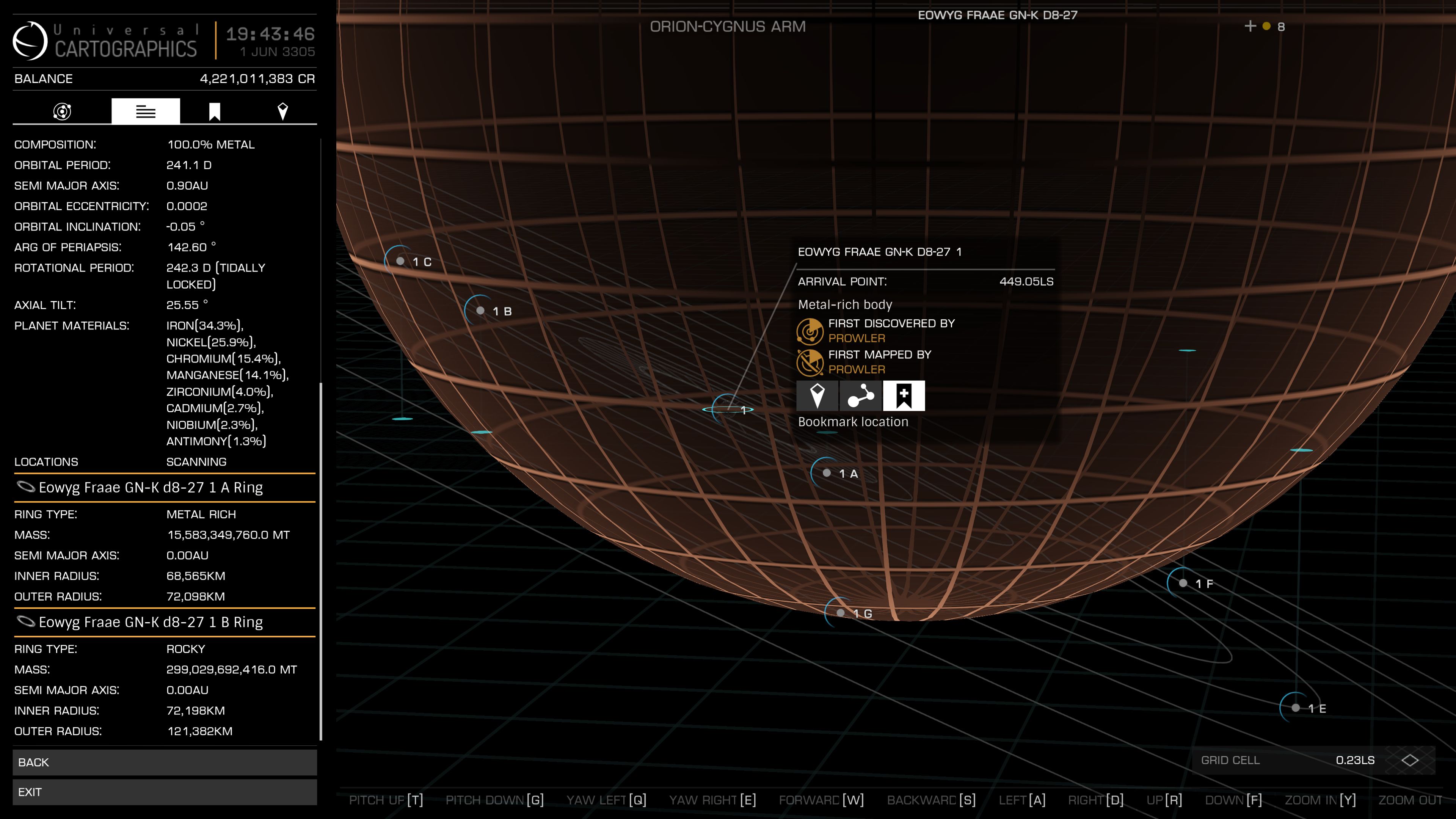Select moon 1 G marker
Screen dimensions: 1456x819
(841, 613)
